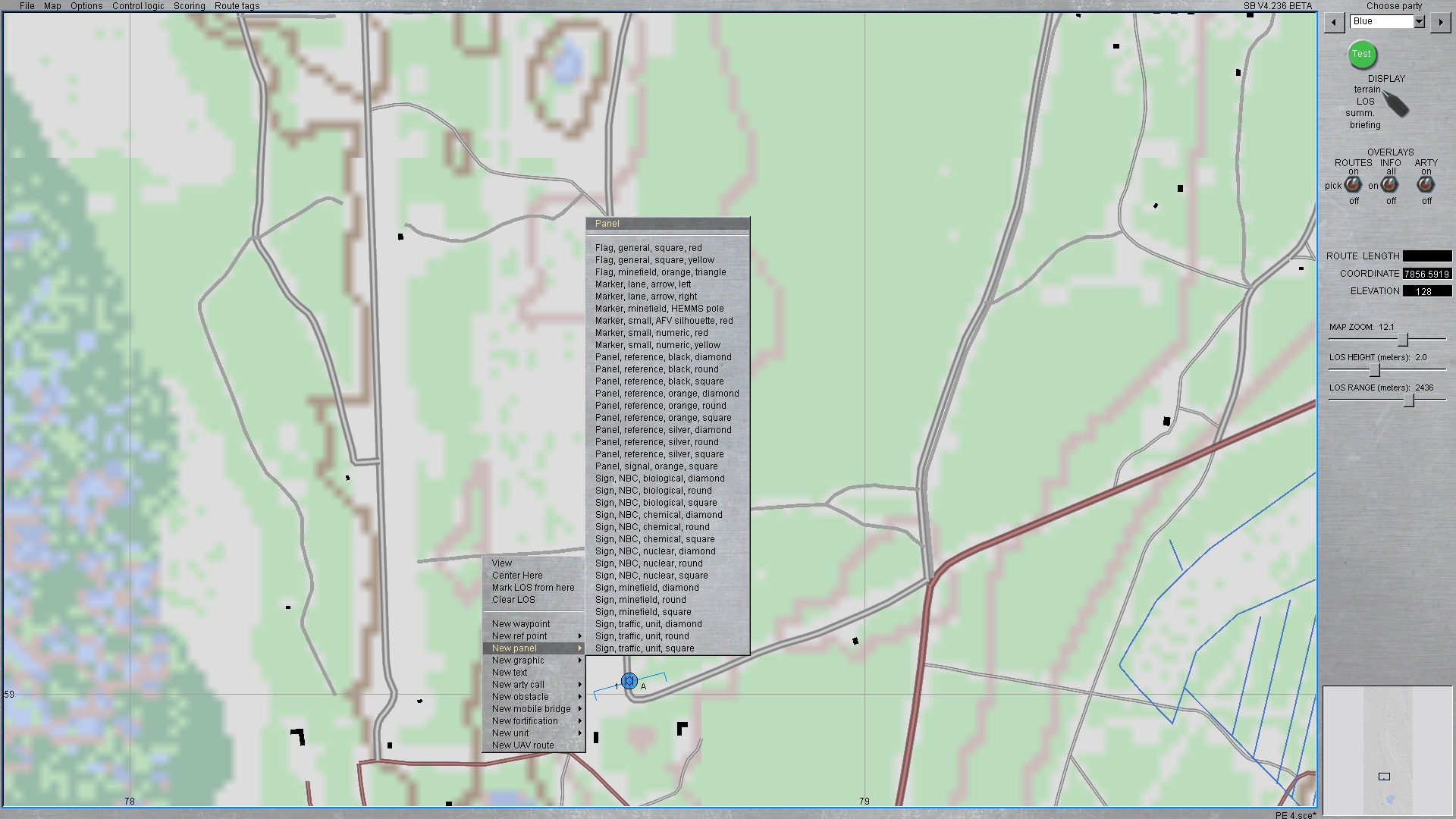Image resolution: width=1456 pixels, height=819 pixels.
Task: Select the blue unit symbol on map
Action: 629,682
